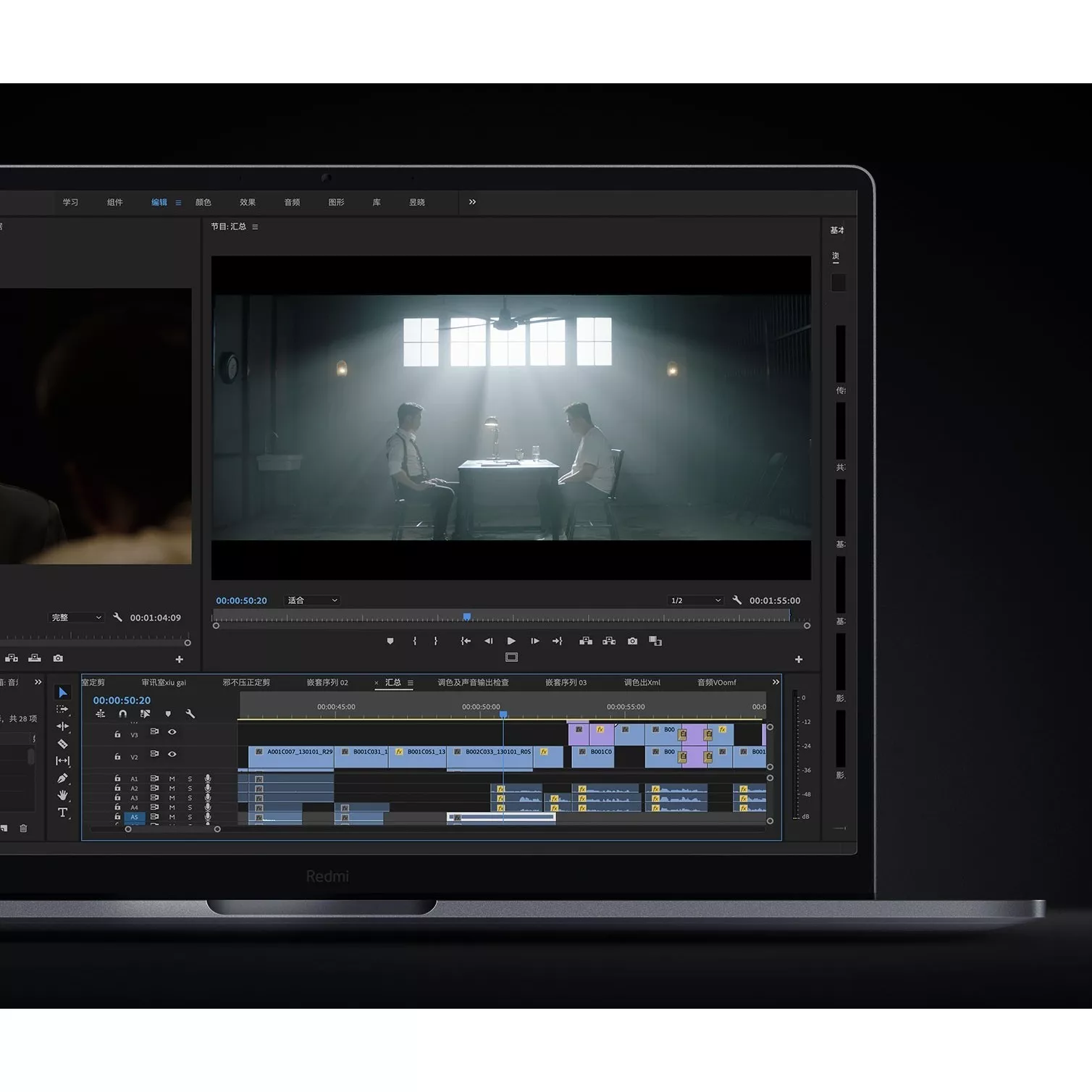Open the 嵌套序列 02 sequence tab

coord(327,682)
